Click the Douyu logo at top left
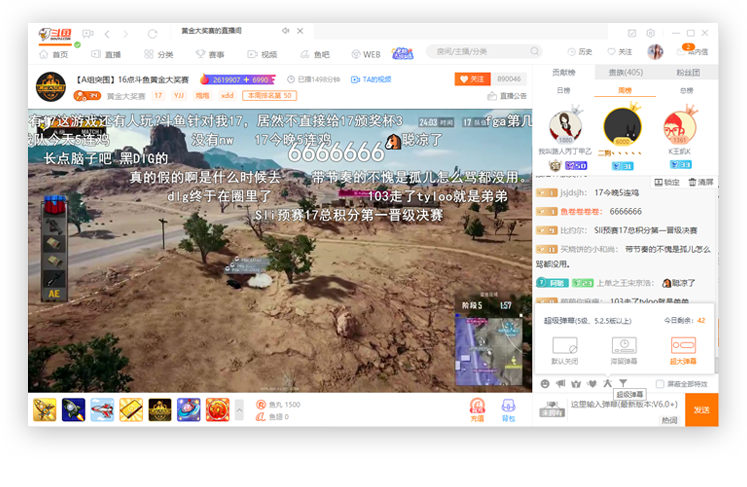Screen dimensions: 747x487 [x=55, y=34]
